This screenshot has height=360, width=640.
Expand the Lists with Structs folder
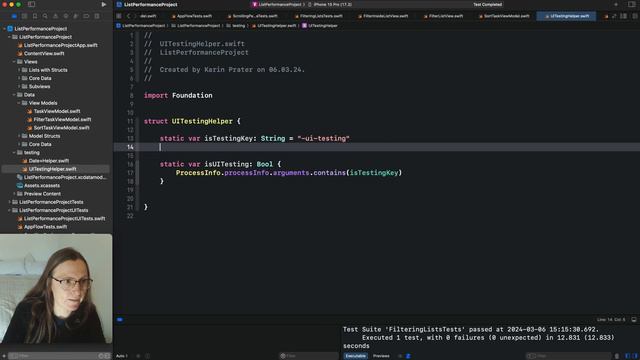click(x=19, y=70)
